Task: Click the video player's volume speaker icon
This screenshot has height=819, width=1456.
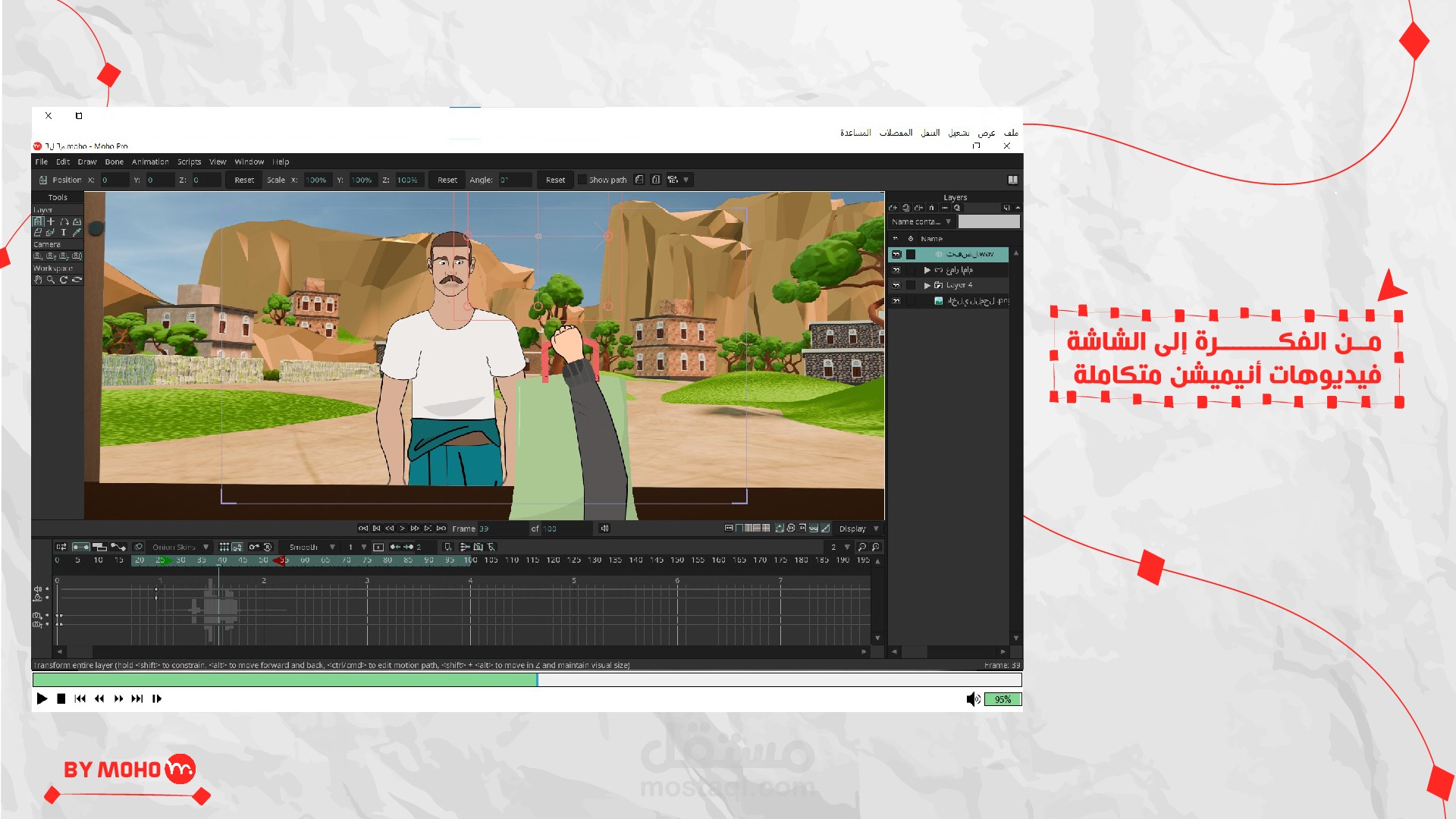Action: (973, 699)
